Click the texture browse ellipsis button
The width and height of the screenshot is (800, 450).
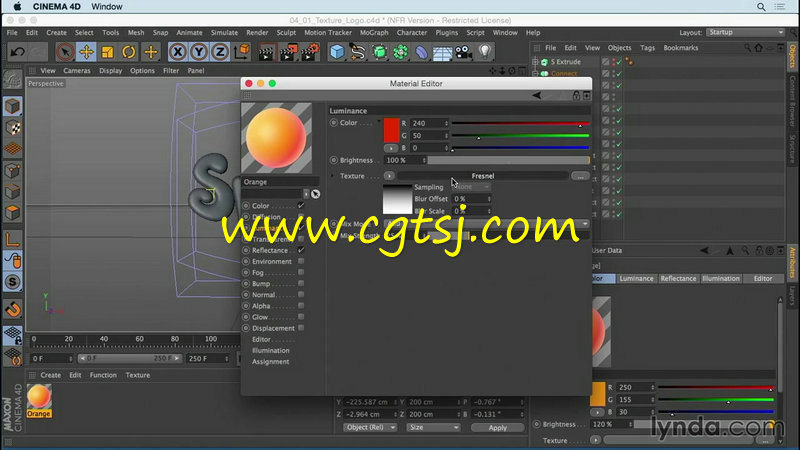point(580,176)
